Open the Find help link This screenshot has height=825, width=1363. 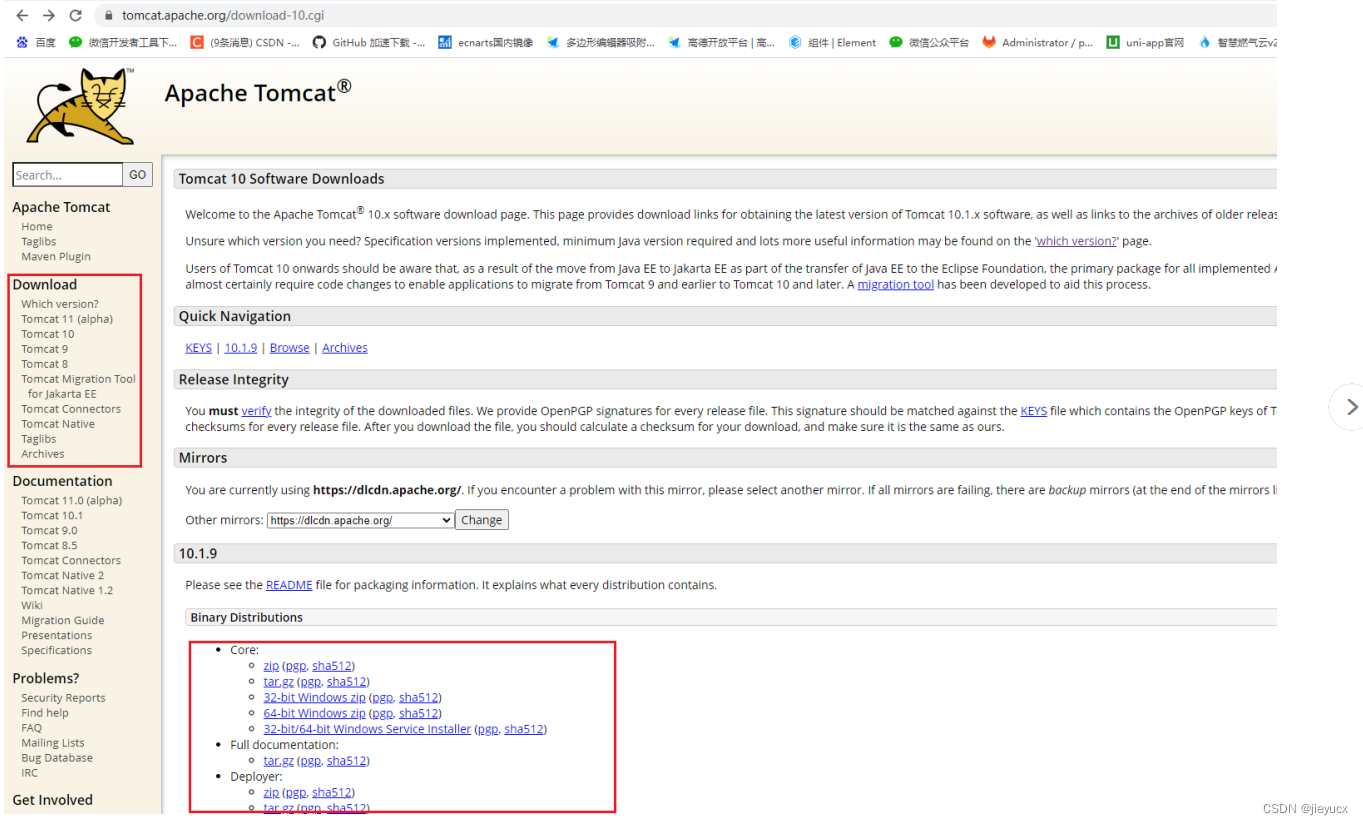tap(45, 713)
